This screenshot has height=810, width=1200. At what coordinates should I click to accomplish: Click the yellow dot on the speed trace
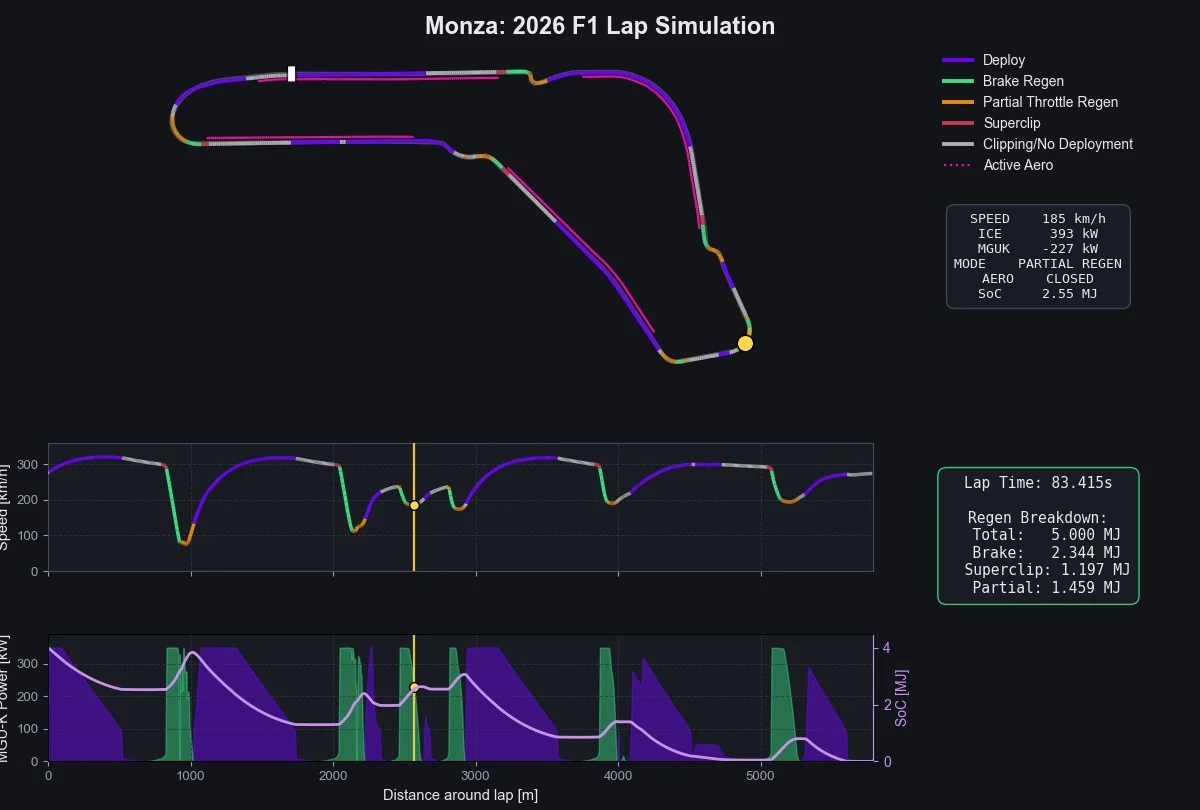(x=414, y=505)
